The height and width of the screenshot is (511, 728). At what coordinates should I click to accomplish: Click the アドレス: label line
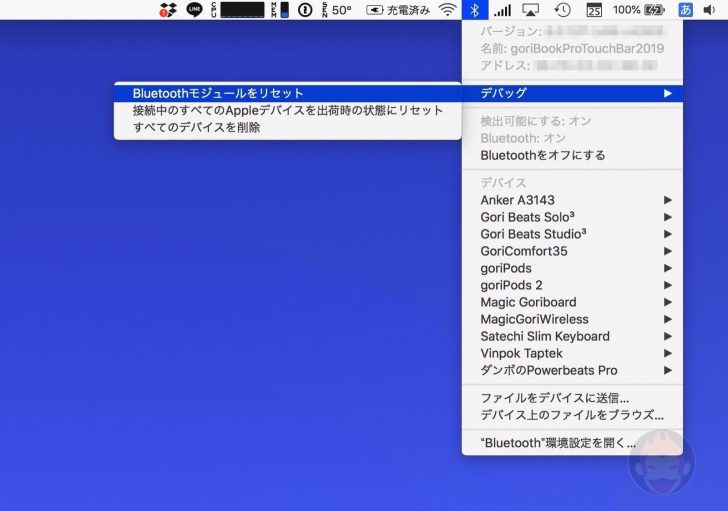click(572, 65)
